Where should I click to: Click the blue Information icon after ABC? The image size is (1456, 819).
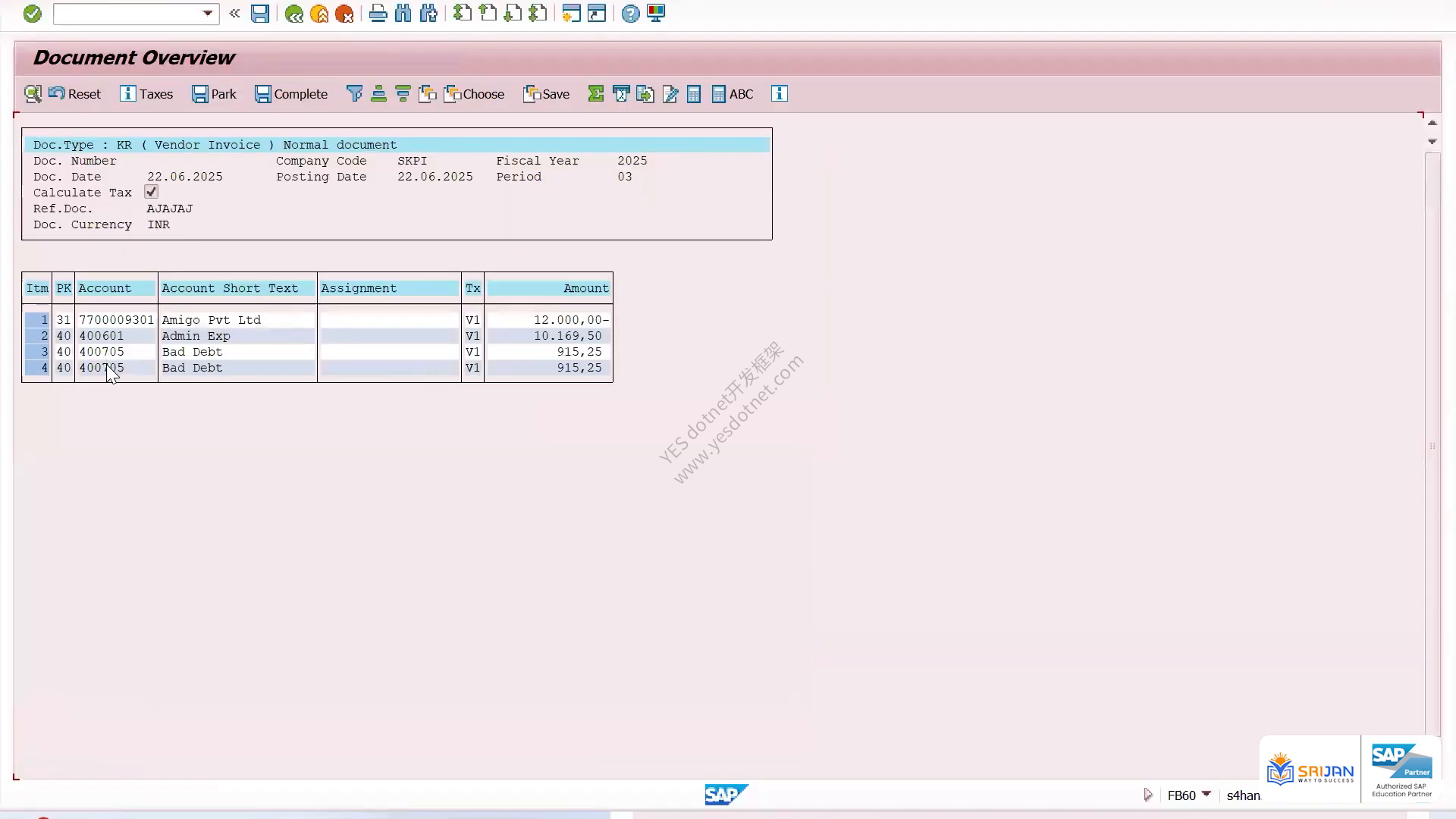coord(780,94)
